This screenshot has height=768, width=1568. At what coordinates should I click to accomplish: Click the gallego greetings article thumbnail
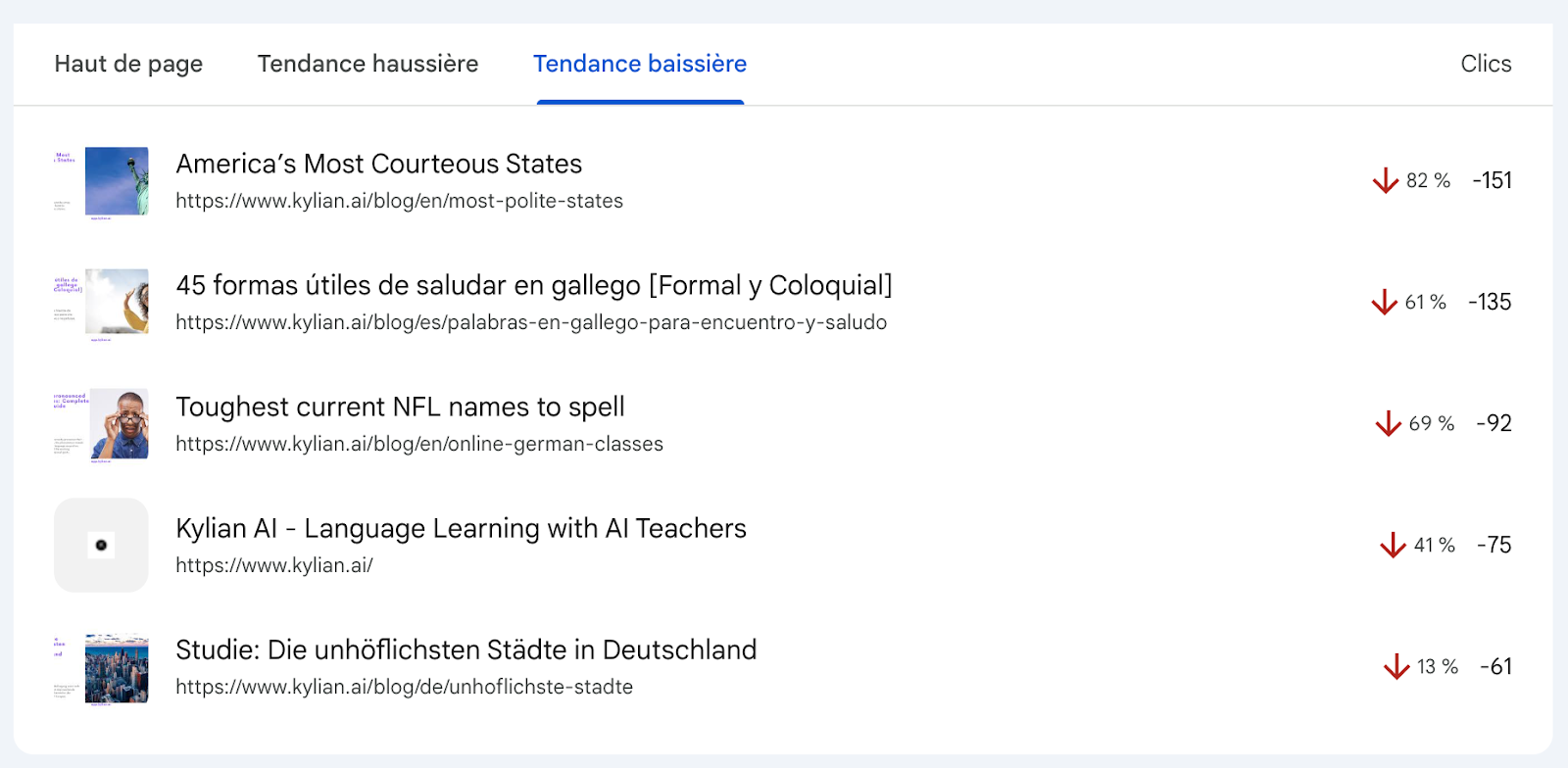click(x=117, y=303)
